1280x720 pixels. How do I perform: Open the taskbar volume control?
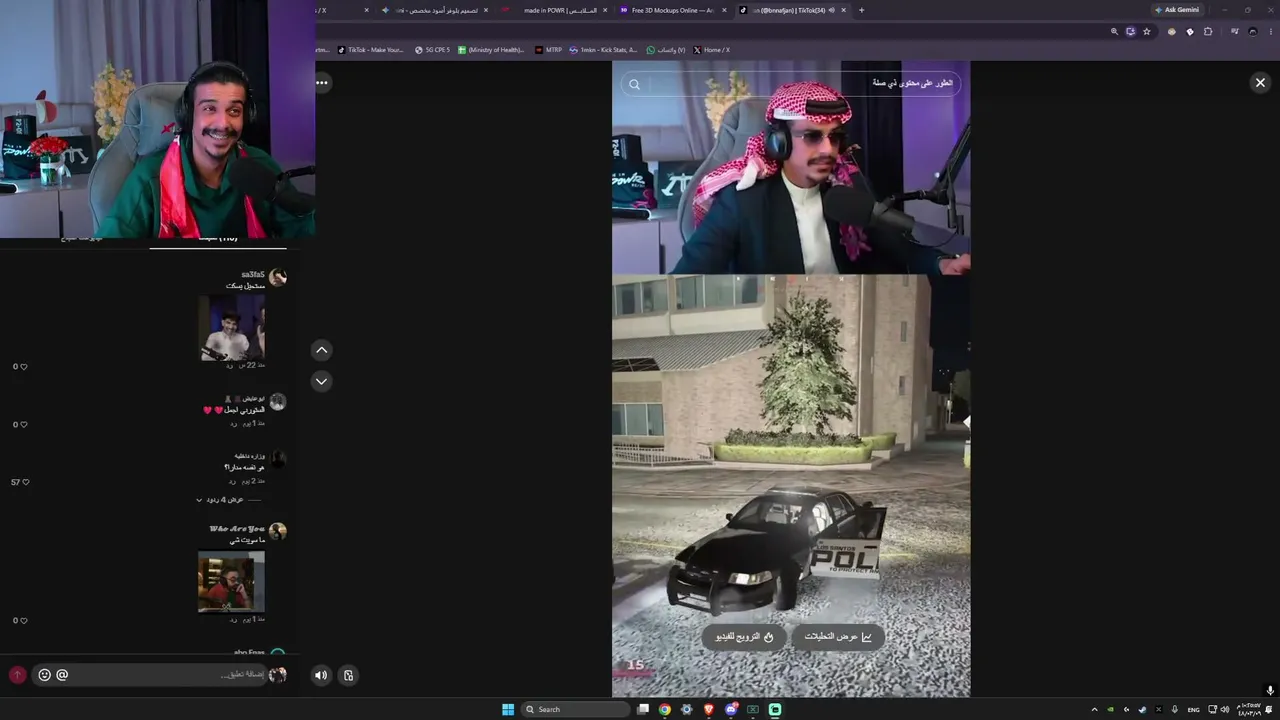[x=1225, y=709]
